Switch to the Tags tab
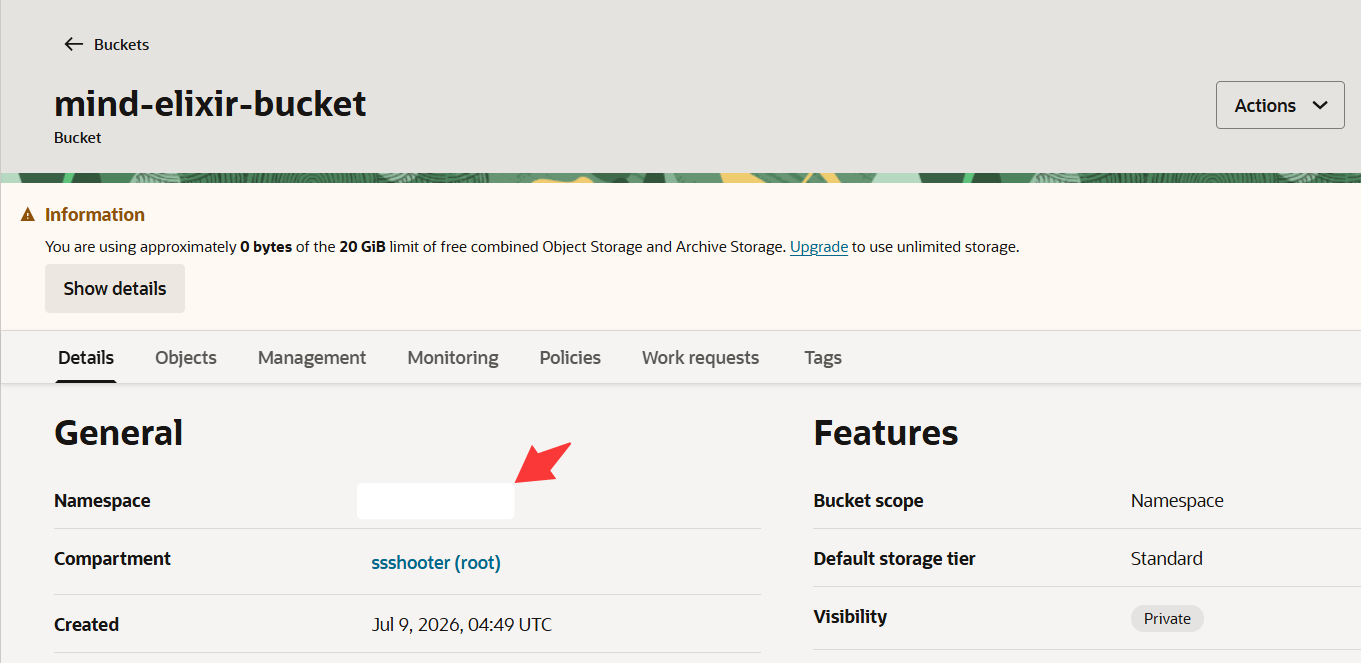This screenshot has width=1361, height=663. 823,357
